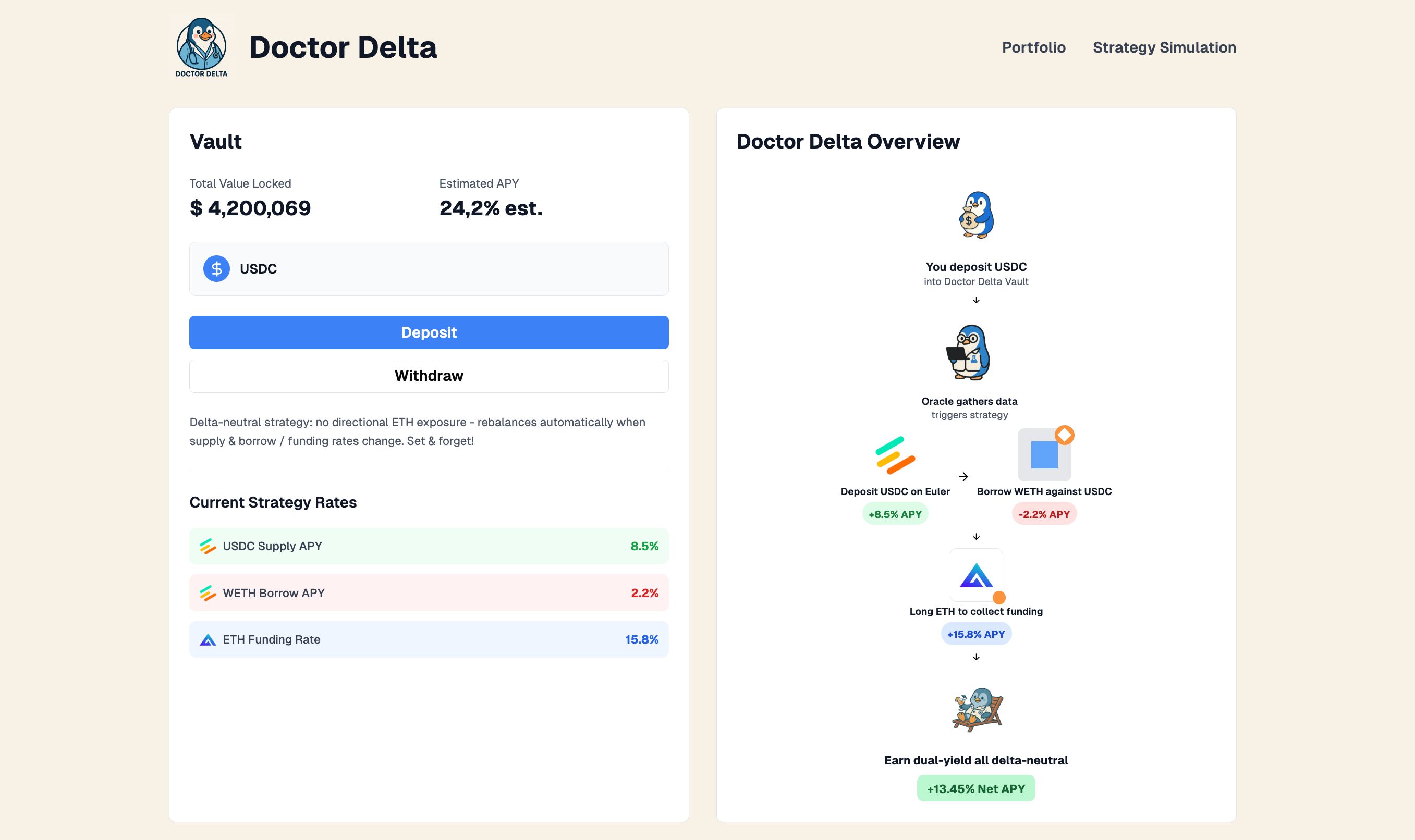
Task: Click the large Euler logo in overview
Action: coord(895,455)
